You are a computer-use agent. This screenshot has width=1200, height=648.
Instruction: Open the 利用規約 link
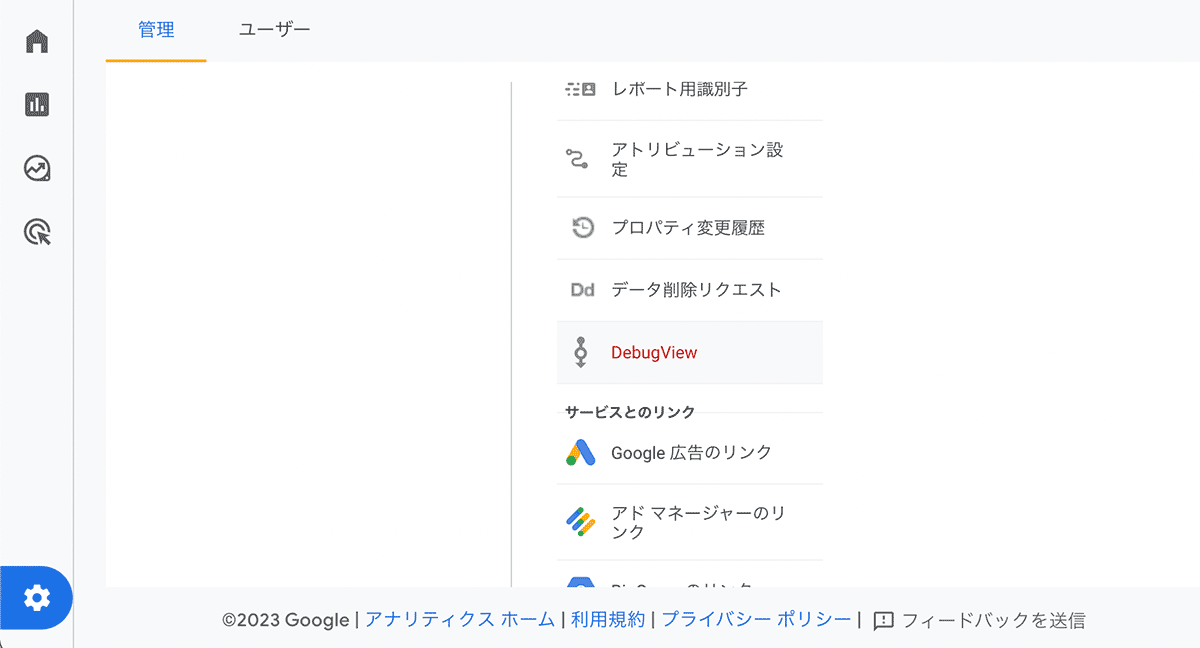[608, 620]
